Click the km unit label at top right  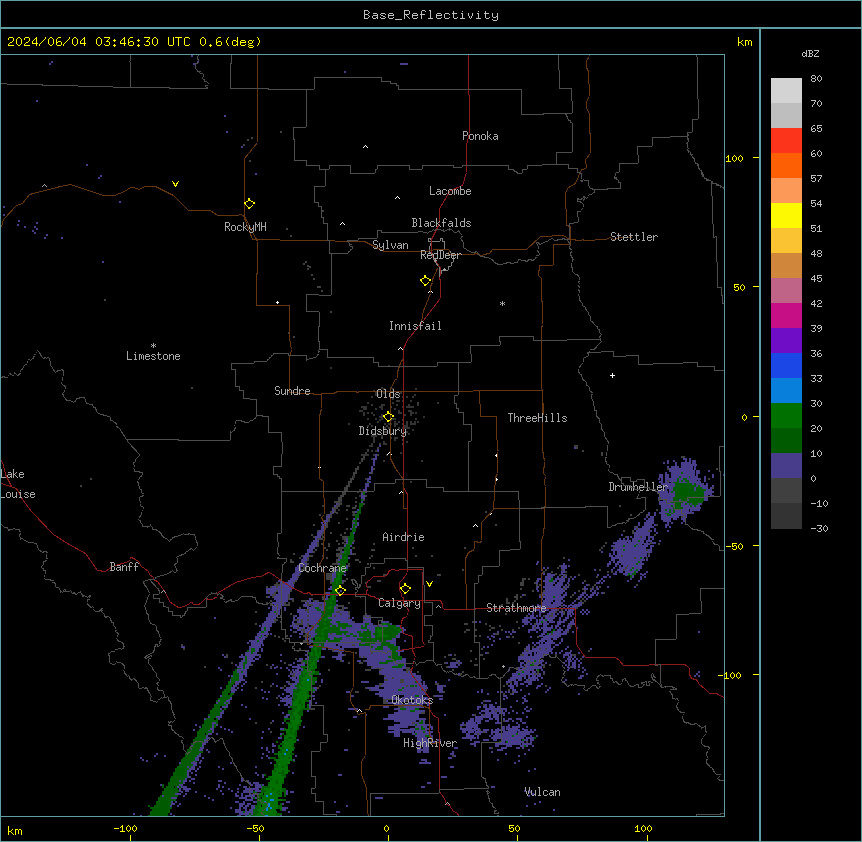click(745, 42)
